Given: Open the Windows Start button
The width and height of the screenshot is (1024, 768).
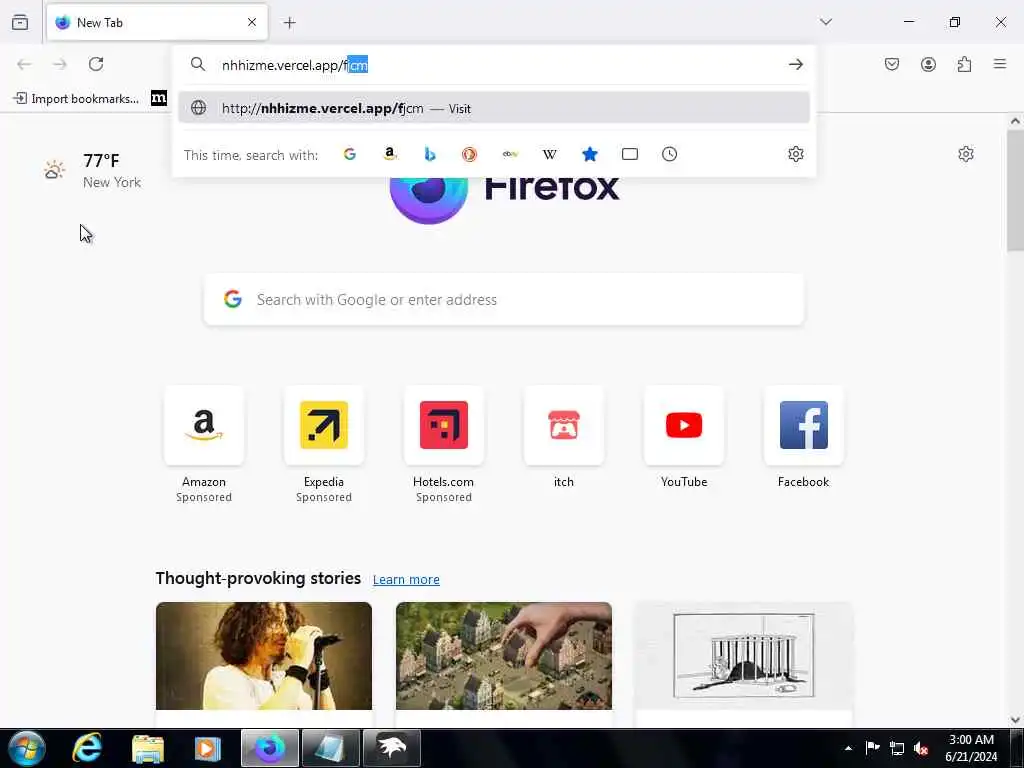Looking at the screenshot, I should click(27, 748).
